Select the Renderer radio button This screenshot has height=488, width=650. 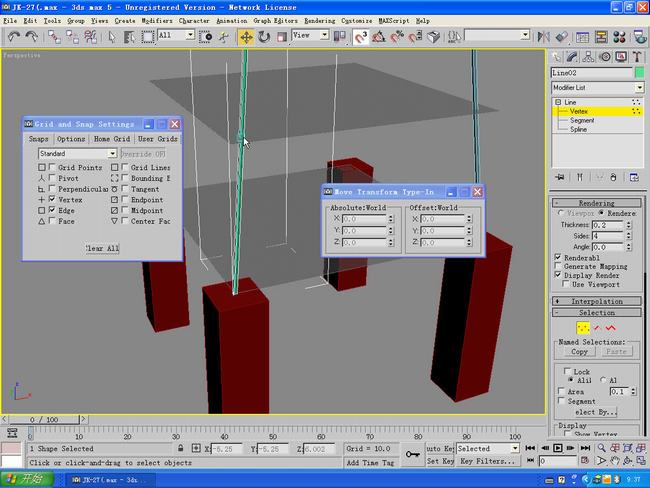(x=601, y=213)
